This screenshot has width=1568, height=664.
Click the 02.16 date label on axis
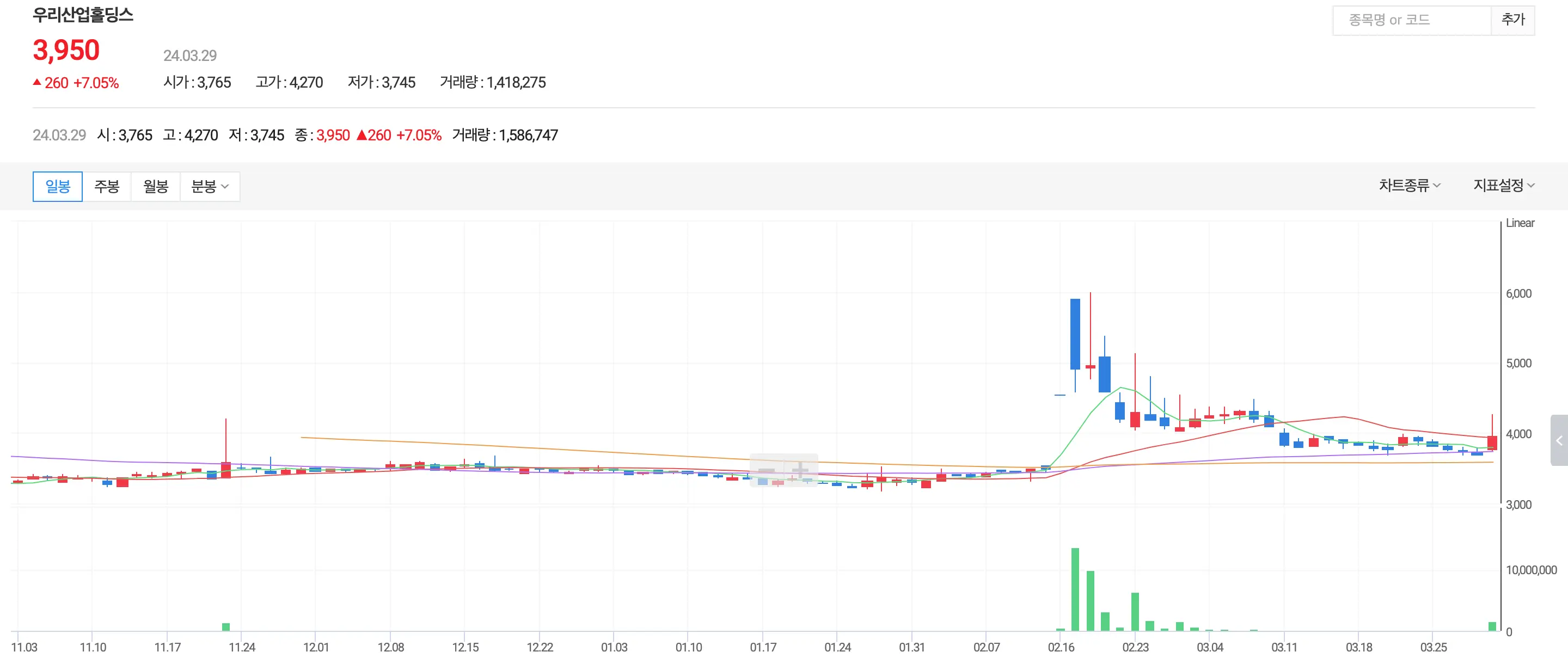1061,647
